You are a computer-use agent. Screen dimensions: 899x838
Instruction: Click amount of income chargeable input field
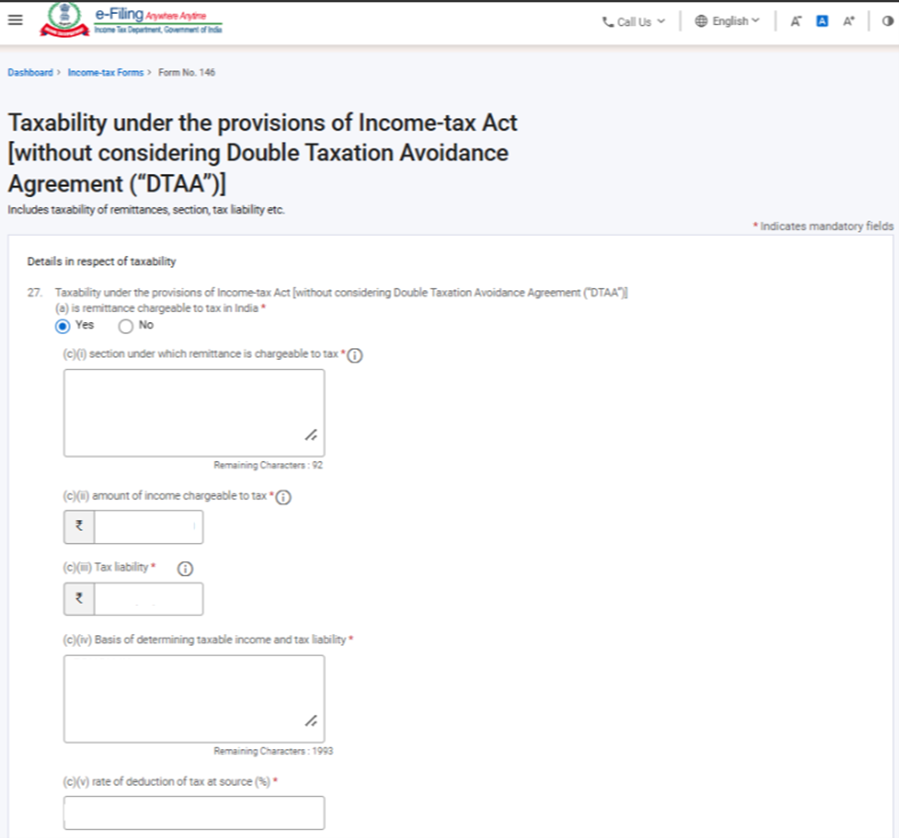click(148, 527)
